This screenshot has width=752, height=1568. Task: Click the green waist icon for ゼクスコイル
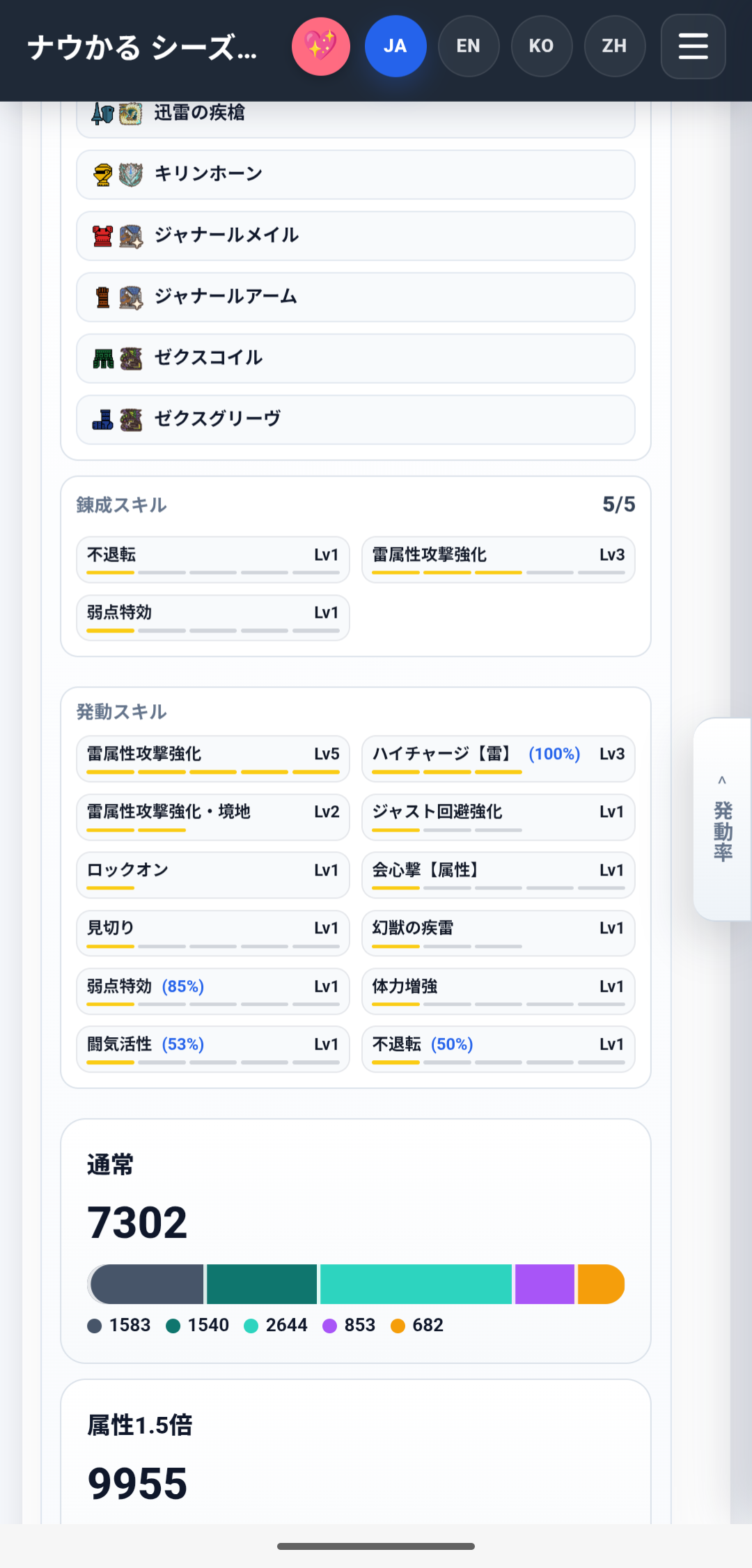click(103, 358)
